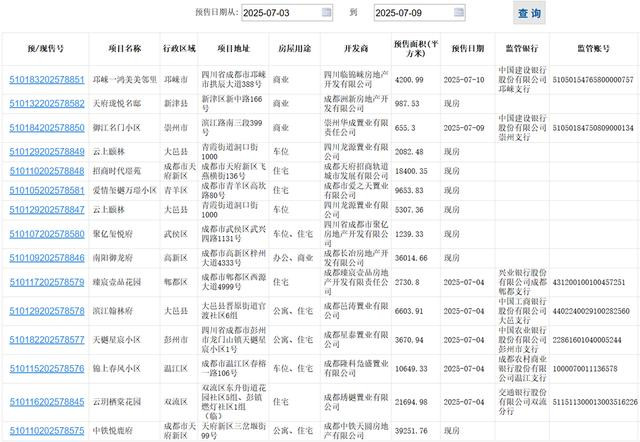640x442 pixels.
Task: Click the start date field showing 2025-07-03
Action: (287, 13)
